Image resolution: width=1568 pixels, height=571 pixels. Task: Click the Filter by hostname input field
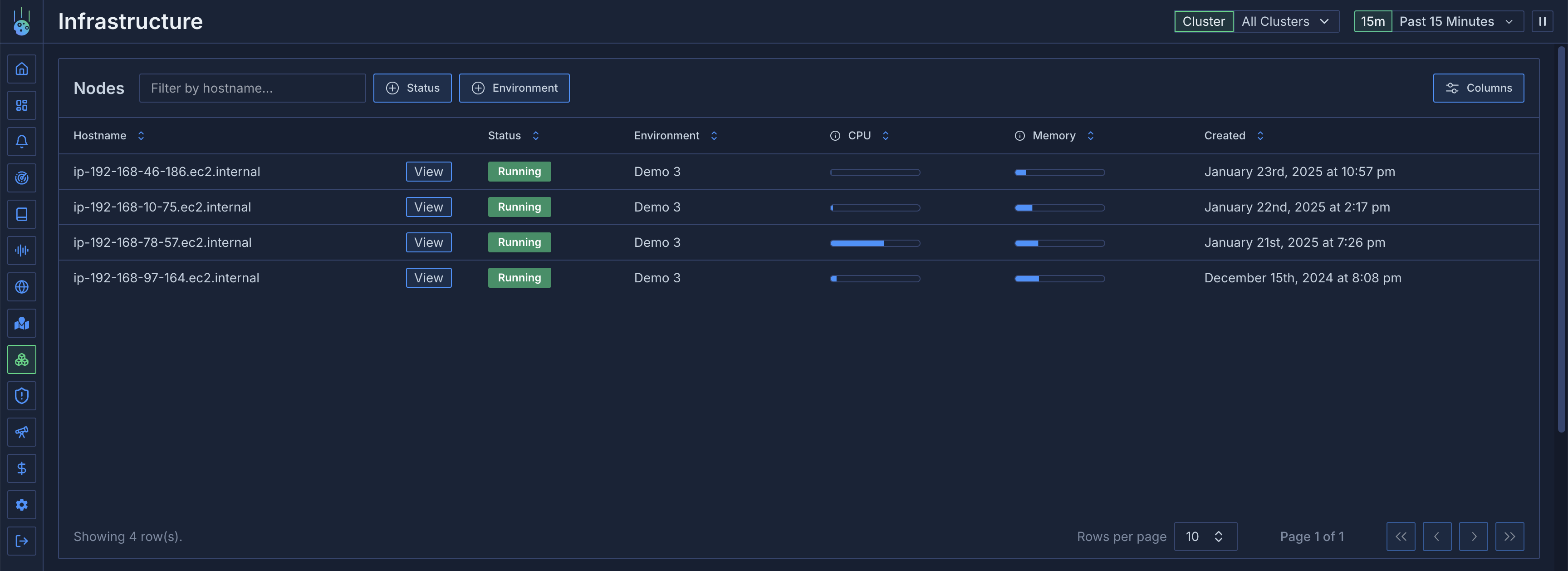point(252,88)
